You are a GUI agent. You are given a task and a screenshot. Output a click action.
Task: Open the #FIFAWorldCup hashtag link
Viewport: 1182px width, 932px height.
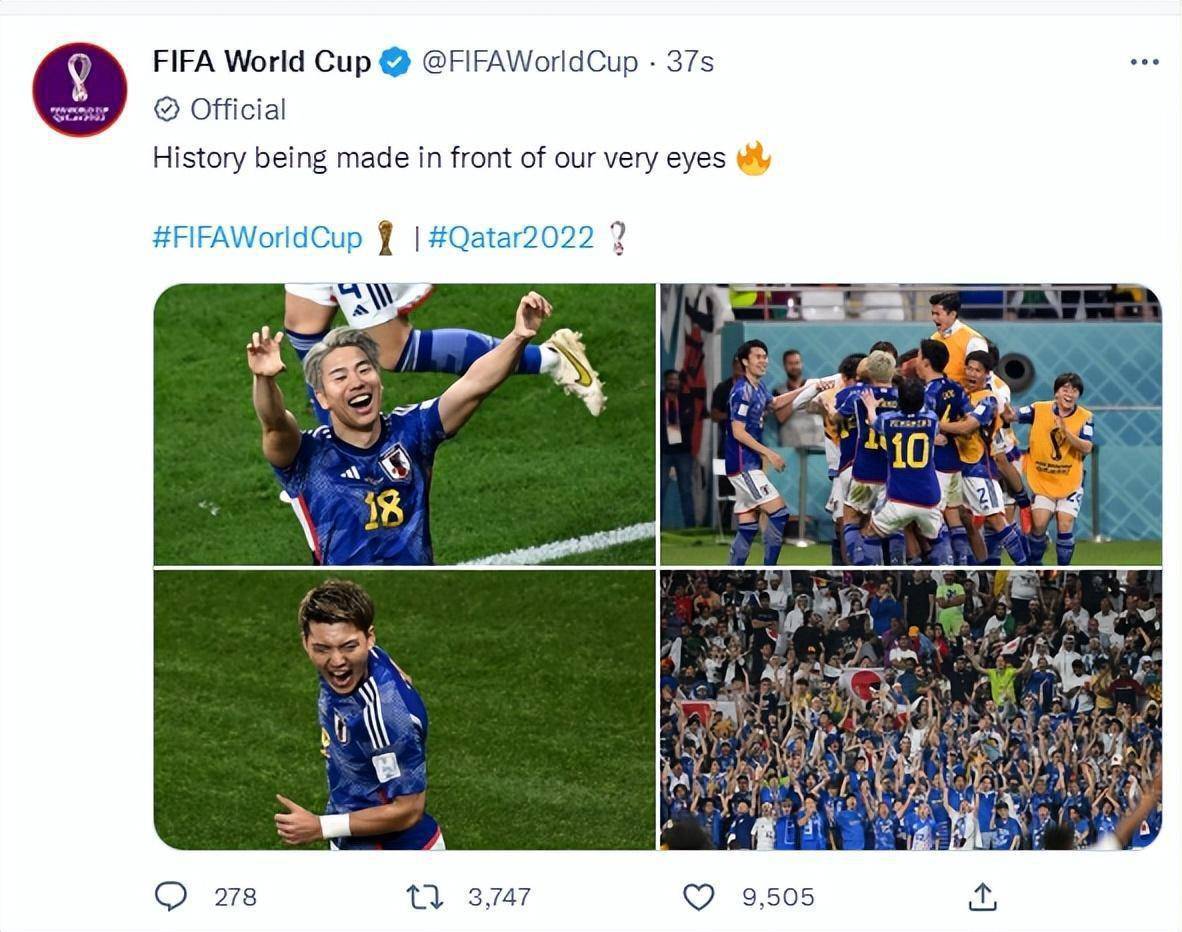257,238
